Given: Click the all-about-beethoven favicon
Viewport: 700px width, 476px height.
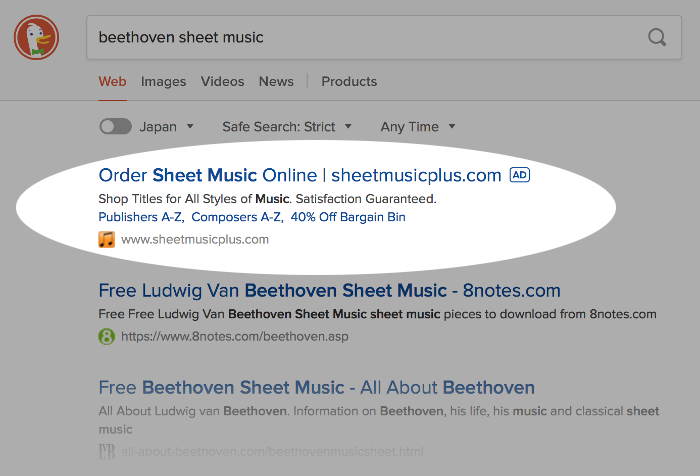Looking at the screenshot, I should point(107,451).
